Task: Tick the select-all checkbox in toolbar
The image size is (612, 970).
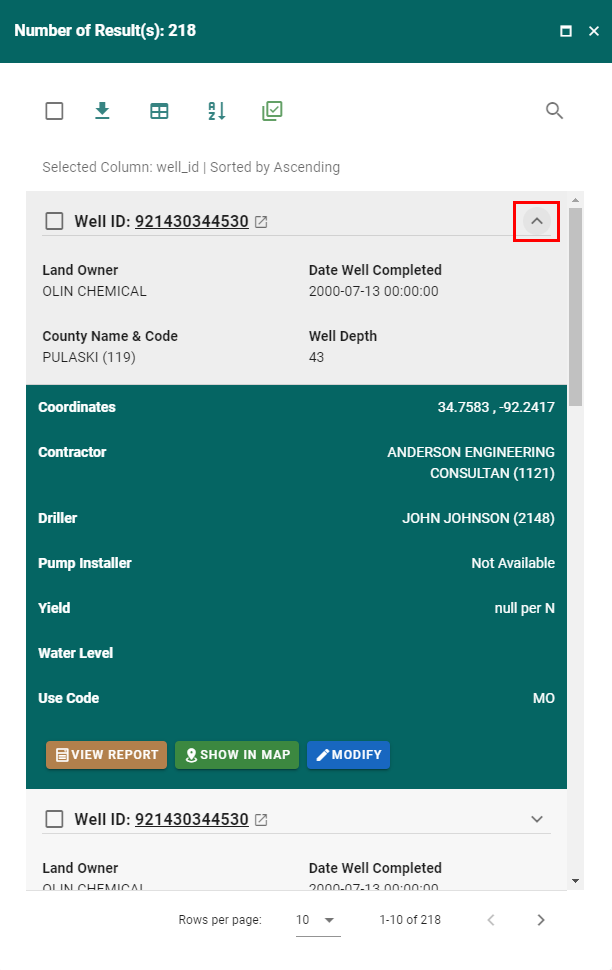Action: (x=54, y=111)
